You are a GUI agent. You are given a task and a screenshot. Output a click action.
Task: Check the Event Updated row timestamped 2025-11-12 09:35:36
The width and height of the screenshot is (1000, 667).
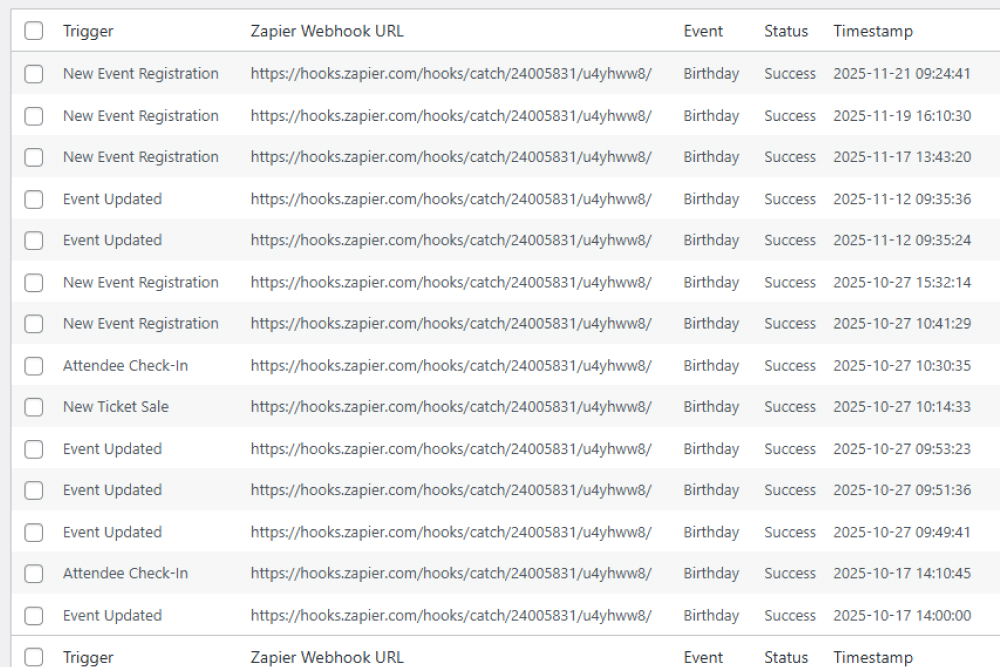(x=33, y=198)
